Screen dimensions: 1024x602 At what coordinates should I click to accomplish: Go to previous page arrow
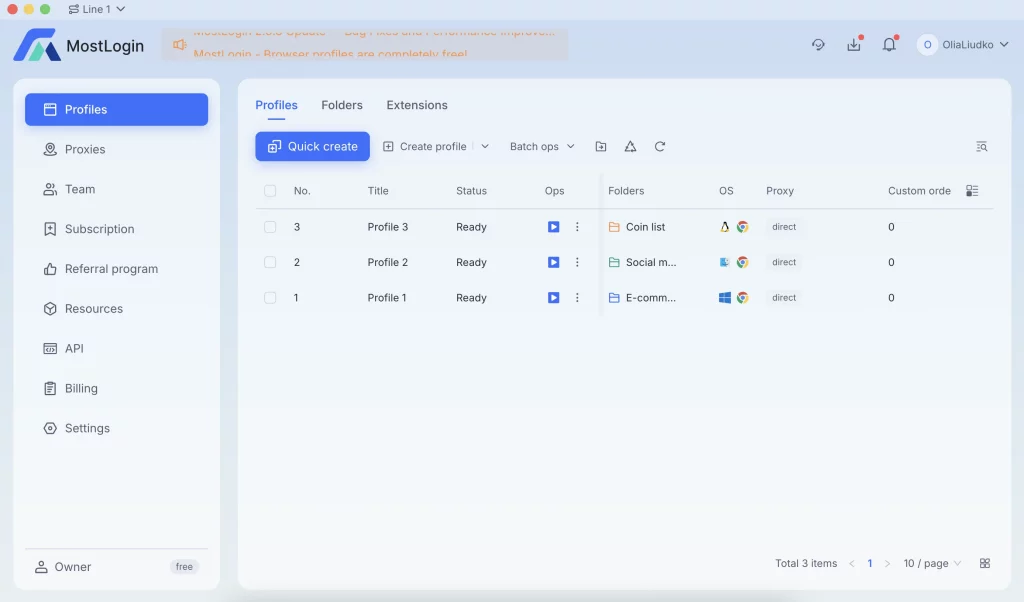852,563
